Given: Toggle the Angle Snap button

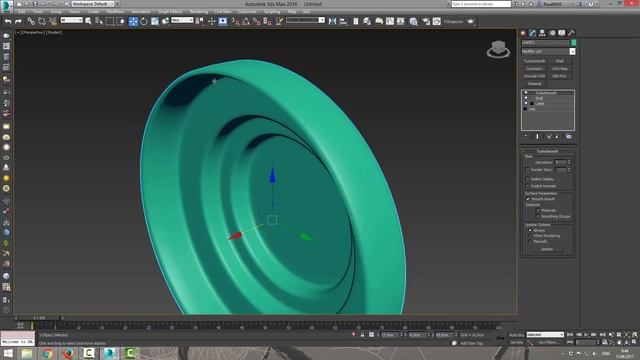Looking at the screenshot, I should [246, 21].
